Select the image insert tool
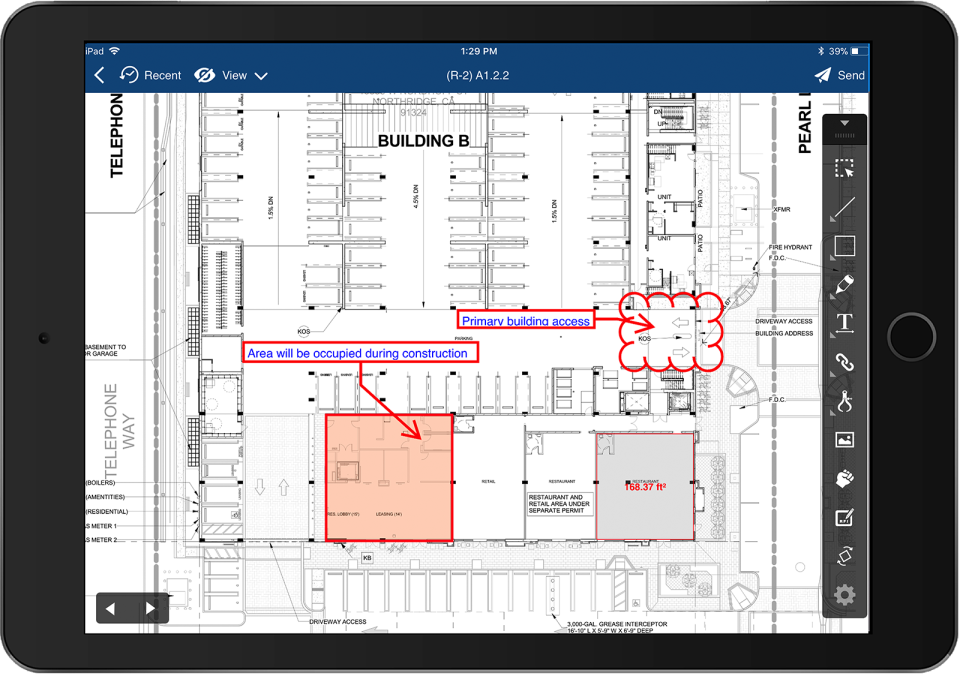Image resolution: width=960 pixels, height=676 pixels. (x=844, y=440)
